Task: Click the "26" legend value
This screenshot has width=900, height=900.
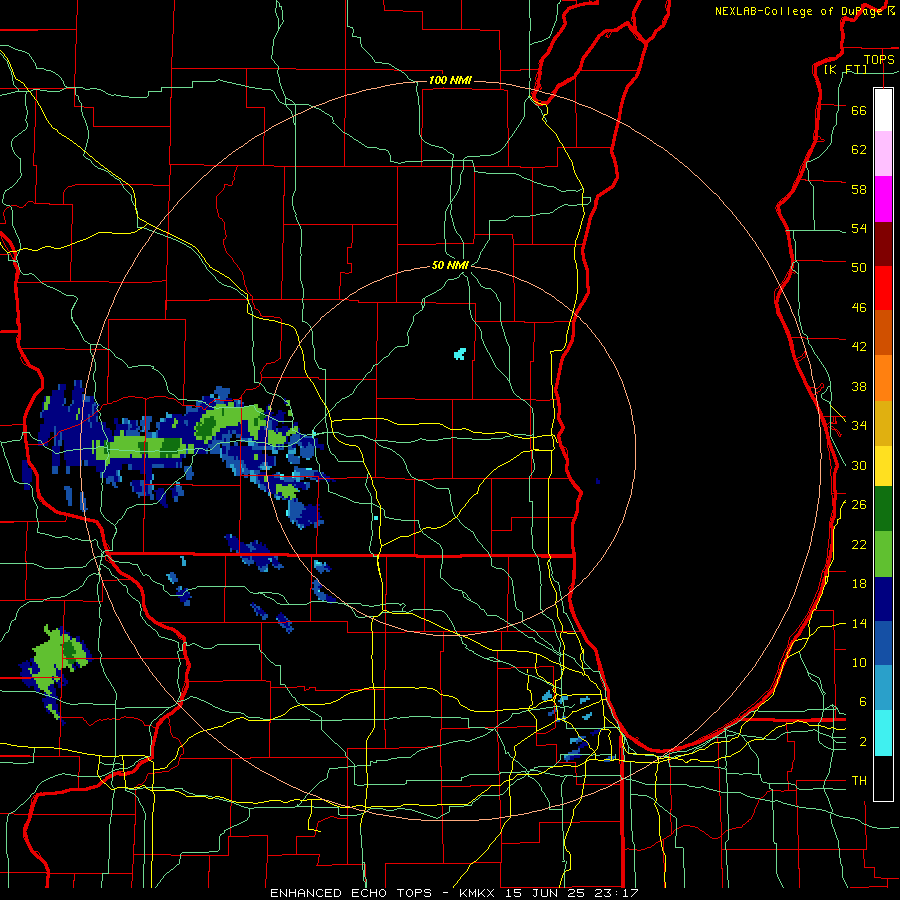Action: coord(859,505)
